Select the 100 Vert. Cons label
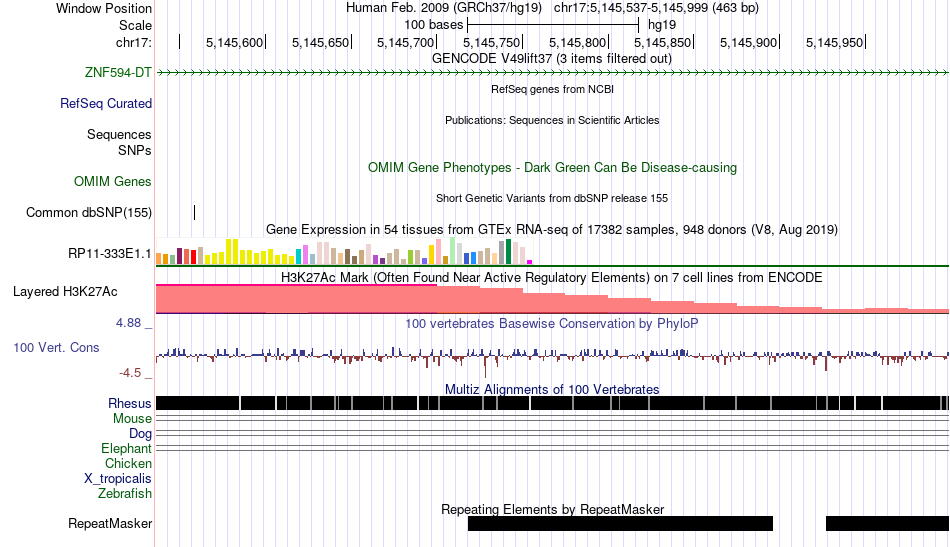Image resolution: width=950 pixels, height=547 pixels. tap(56, 348)
